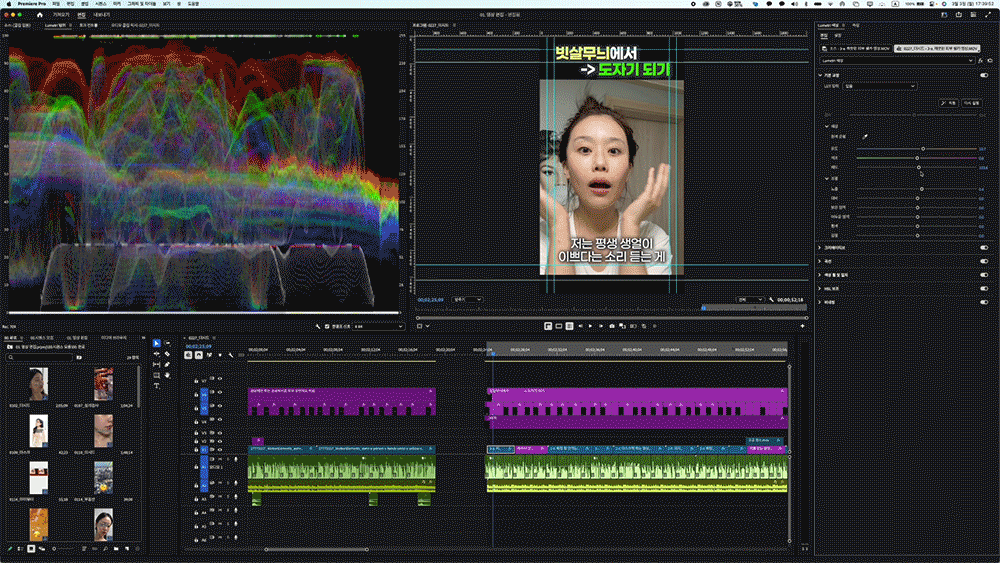Click the Auto button in Lumetri
1000x563 pixels.
tap(948, 103)
